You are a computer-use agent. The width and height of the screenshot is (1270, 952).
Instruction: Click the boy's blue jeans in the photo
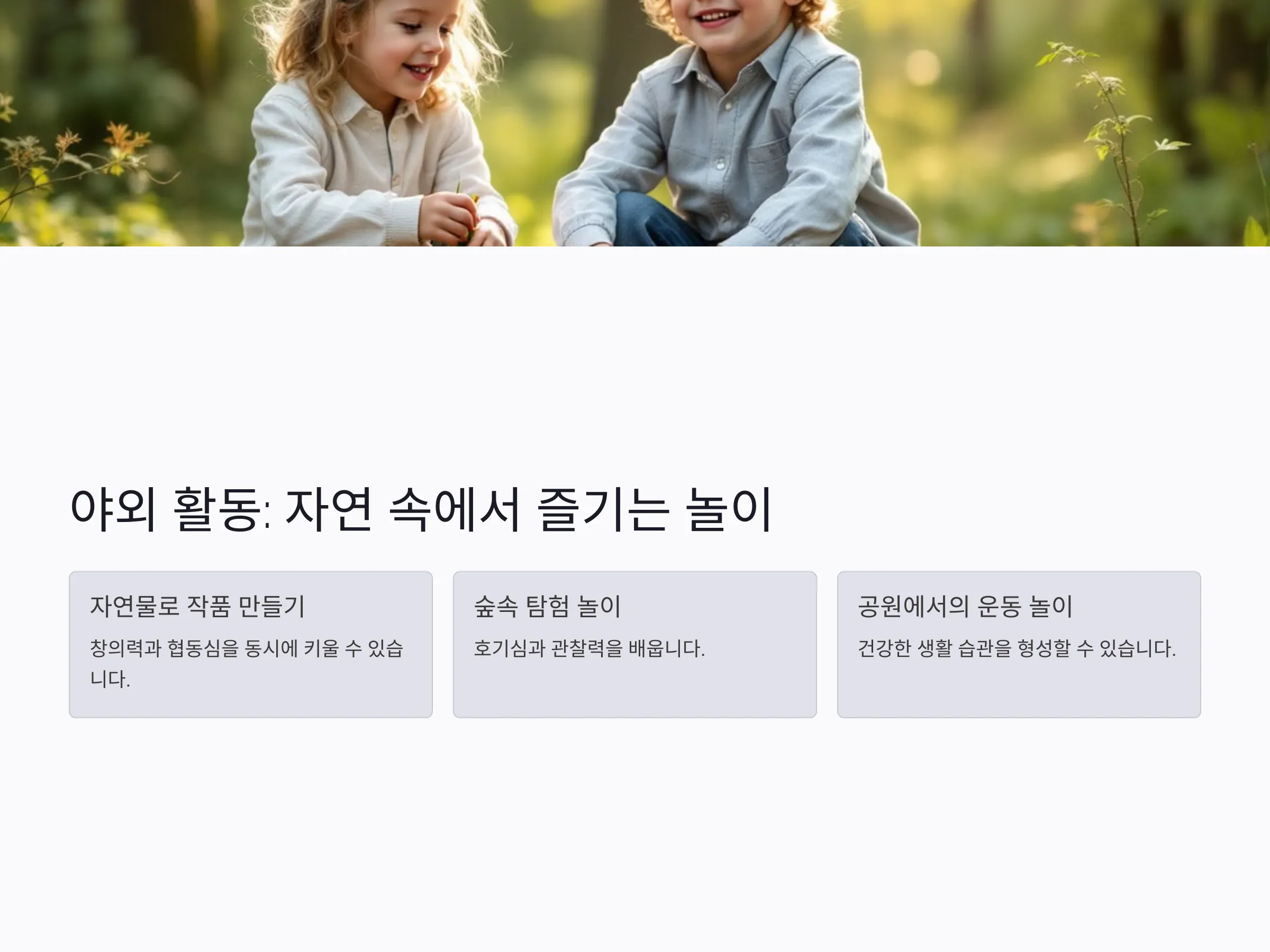pos(666,221)
